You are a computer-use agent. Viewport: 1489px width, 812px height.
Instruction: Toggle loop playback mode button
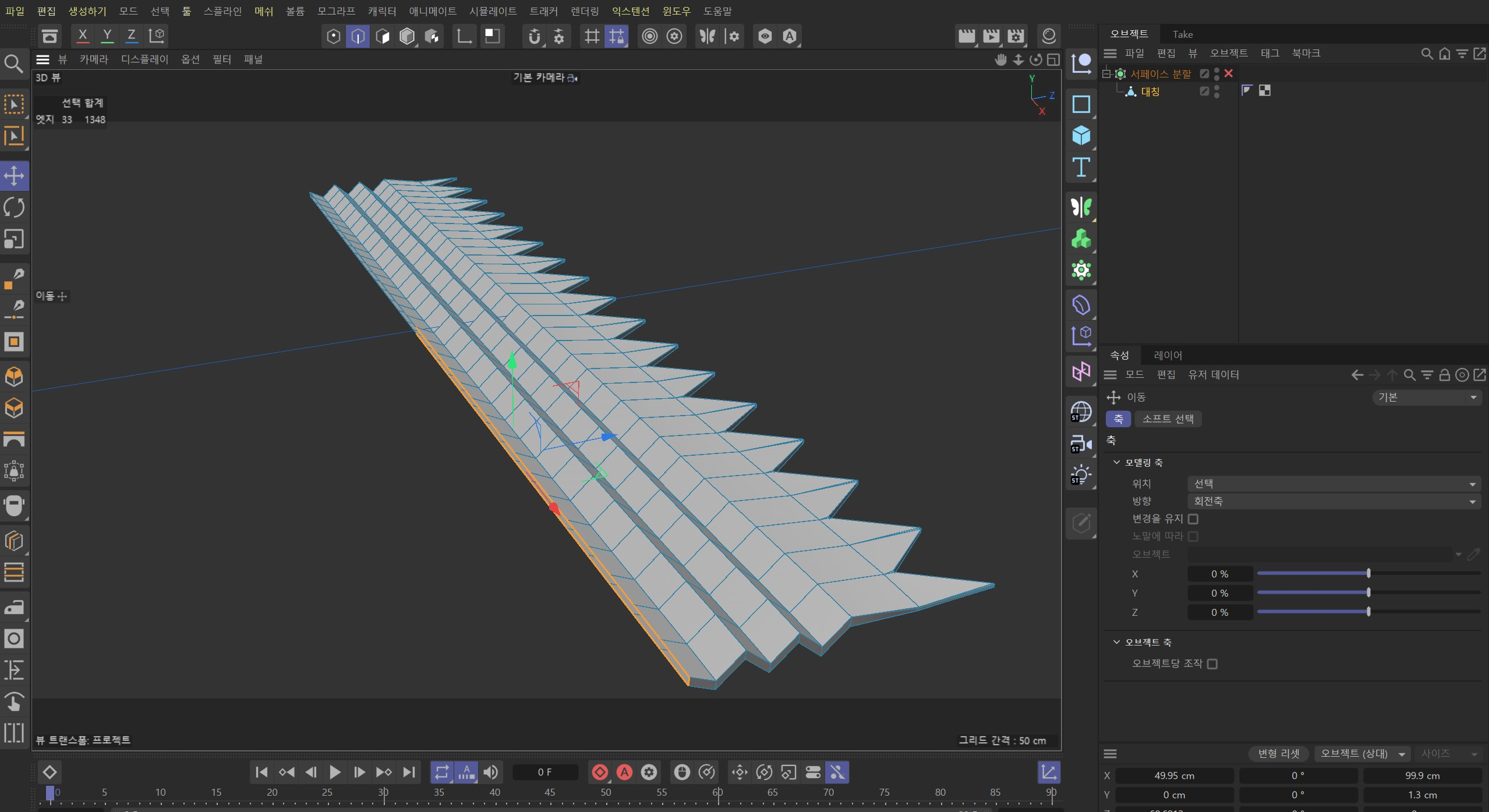[x=442, y=772]
